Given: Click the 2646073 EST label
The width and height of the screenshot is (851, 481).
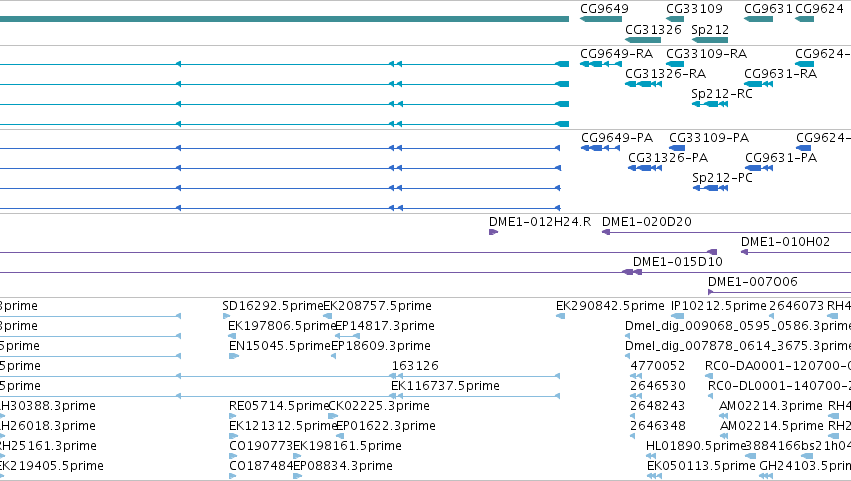Looking at the screenshot, I should [796, 306].
